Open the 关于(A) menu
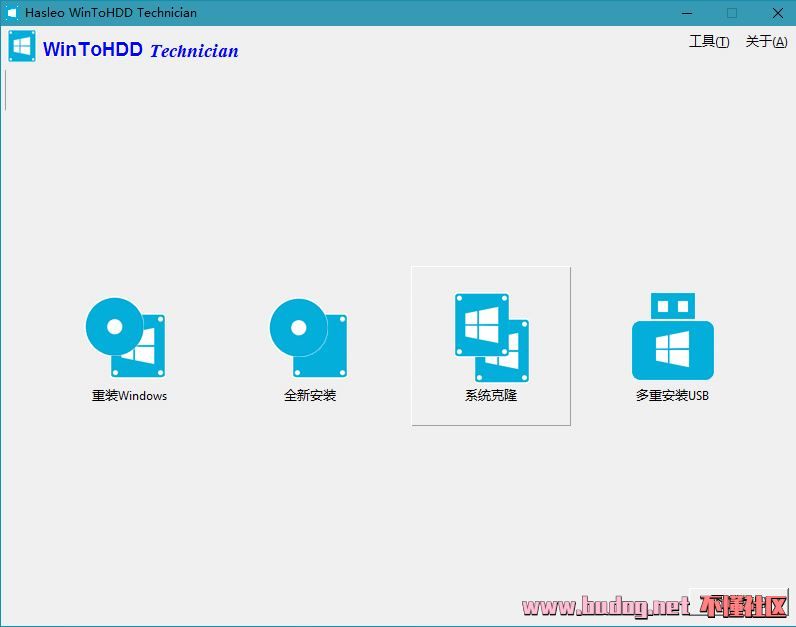This screenshot has height=627, width=796. click(766, 42)
